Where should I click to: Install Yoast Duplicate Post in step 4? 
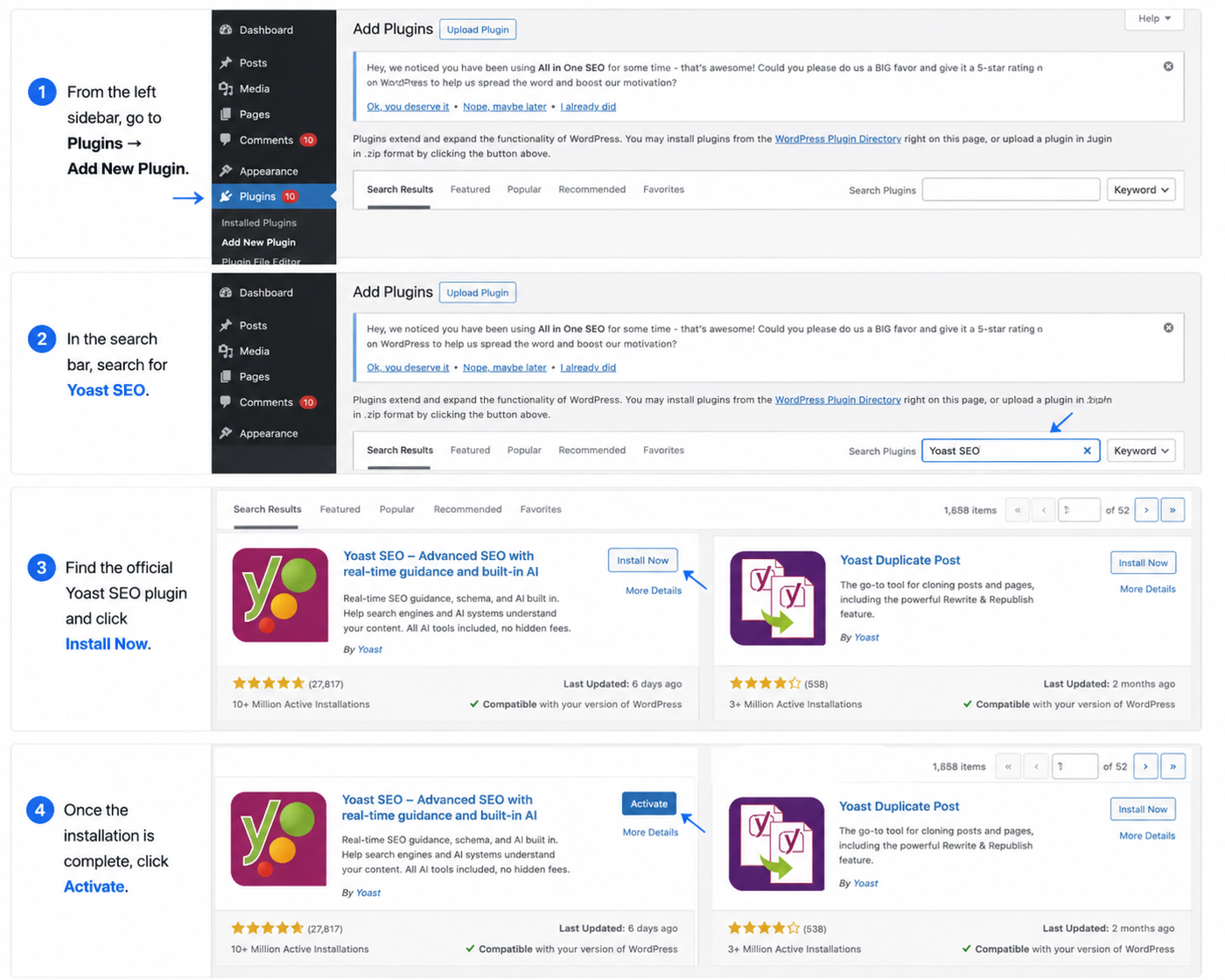[x=1143, y=809]
